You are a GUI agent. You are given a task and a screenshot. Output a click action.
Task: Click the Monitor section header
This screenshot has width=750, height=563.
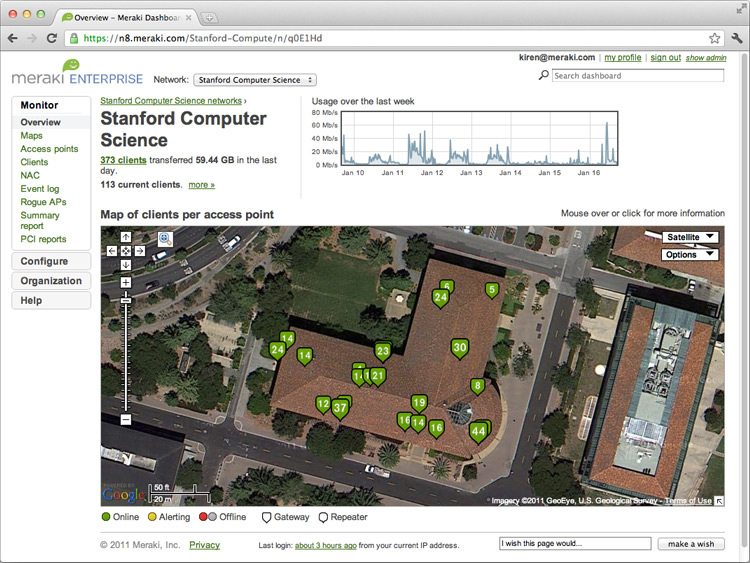[39, 105]
